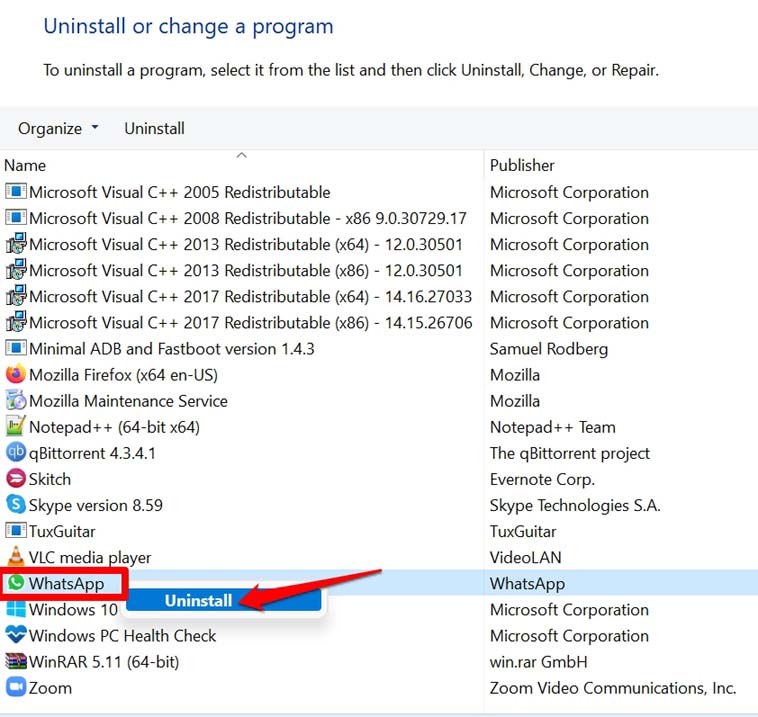Screen dimensions: 758x717
Task: Select the TuxGuitar program name
Action: tap(62, 532)
